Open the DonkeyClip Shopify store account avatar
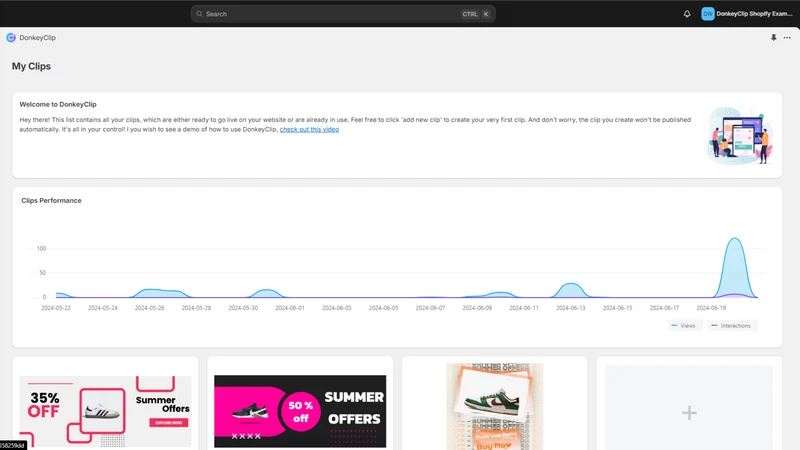This screenshot has height=450, width=800. (707, 14)
